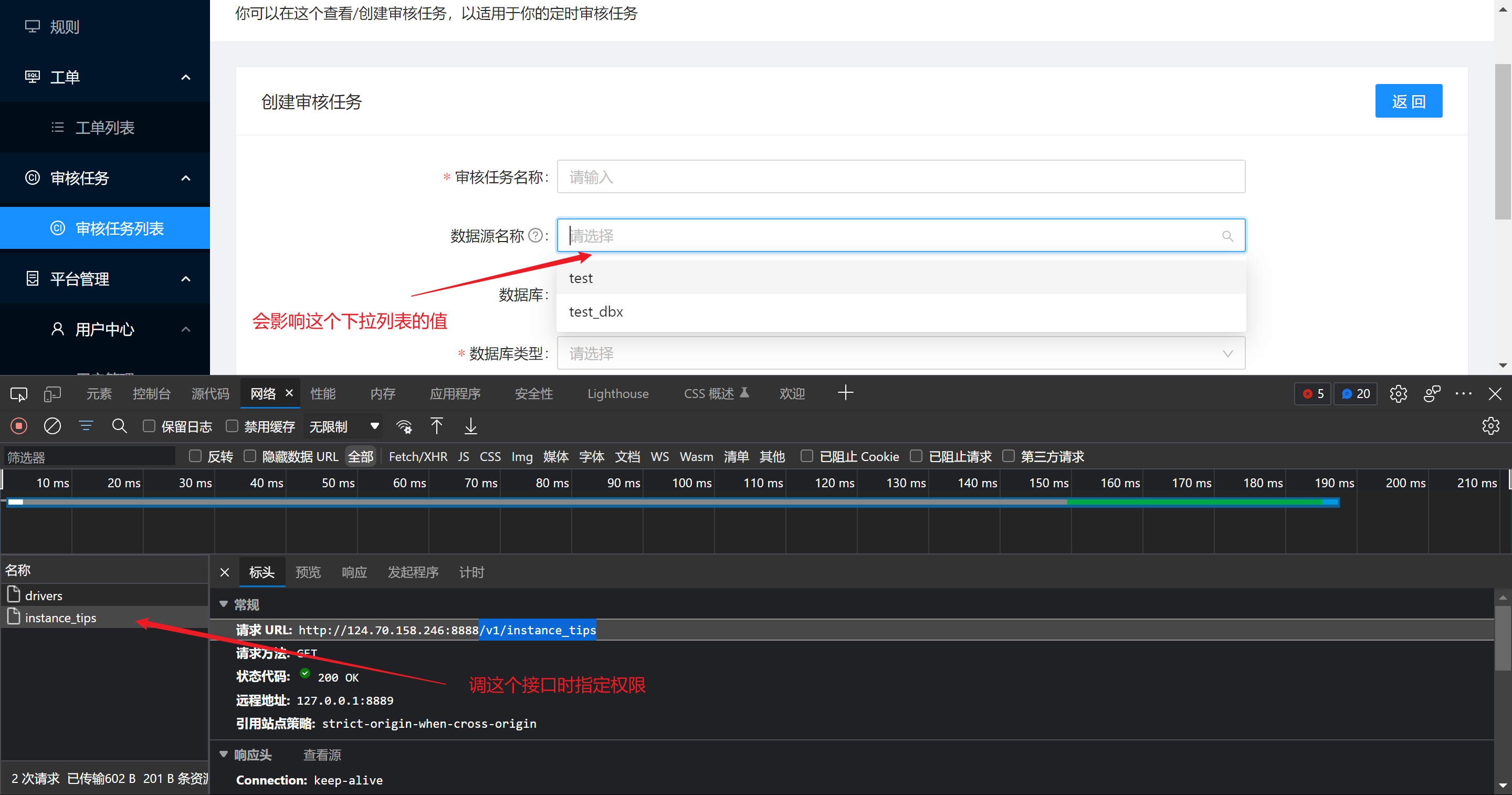The image size is (1512, 795).
Task: Switch to 源代码 DevTools tab
Action: (210, 394)
